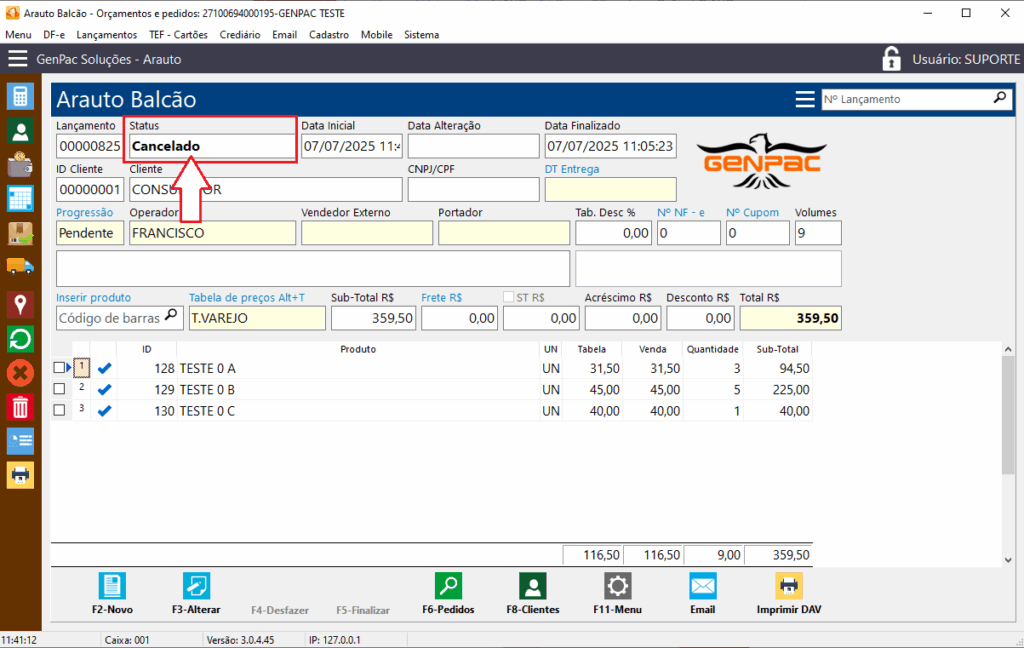Click the scroll down arrow of product list
The height and width of the screenshot is (648, 1024).
pos(1007,559)
